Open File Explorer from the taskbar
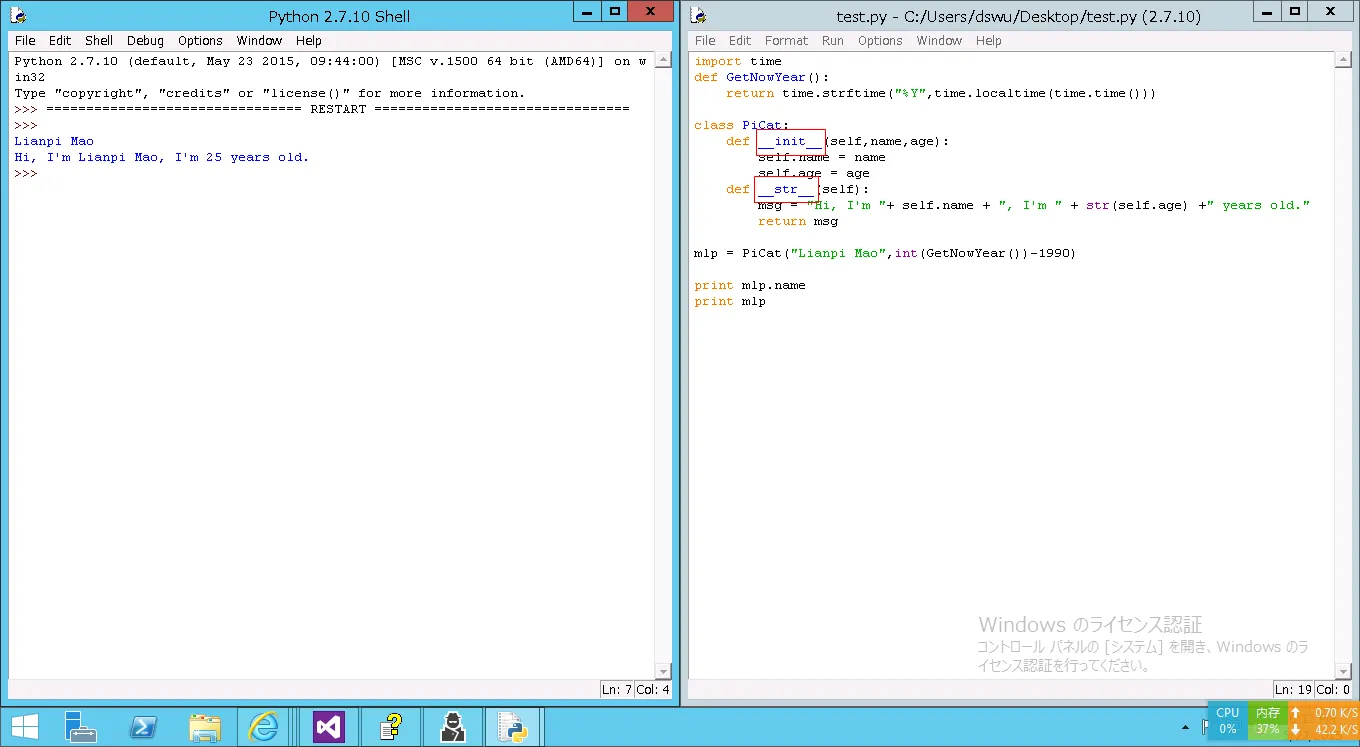1360x747 pixels. tap(204, 726)
